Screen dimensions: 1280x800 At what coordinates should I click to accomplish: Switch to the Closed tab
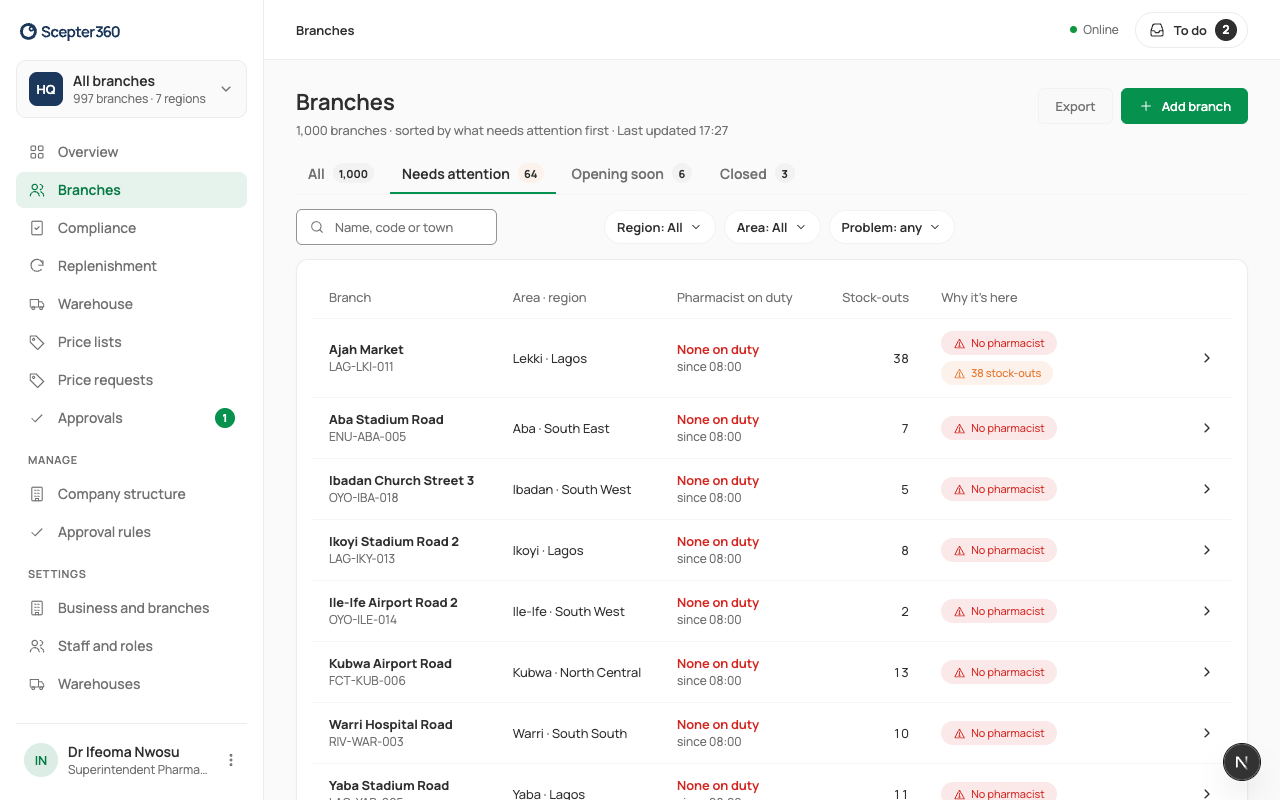pos(757,174)
